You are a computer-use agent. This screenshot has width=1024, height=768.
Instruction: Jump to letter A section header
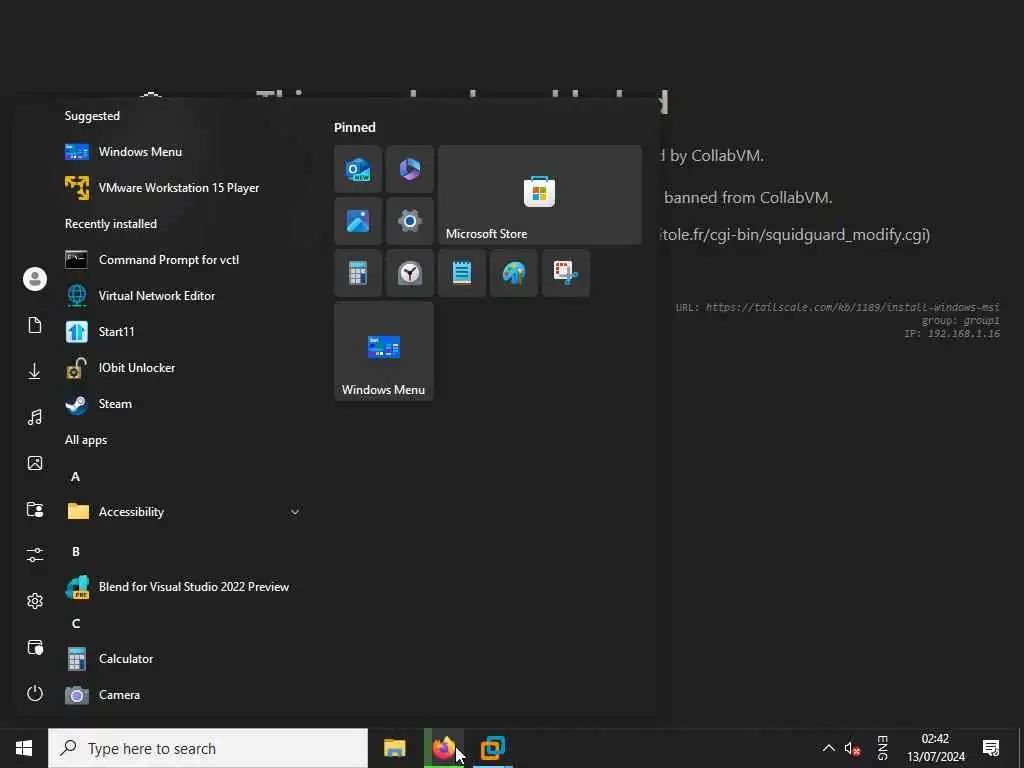coord(76,477)
